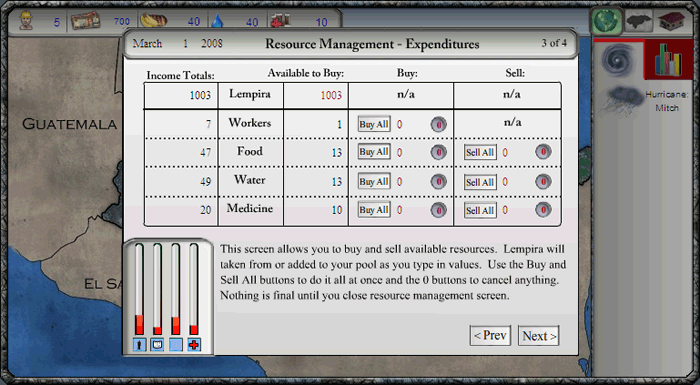The height and width of the screenshot is (385, 700).
Task: Buy All available Water
Action: [x=374, y=182]
